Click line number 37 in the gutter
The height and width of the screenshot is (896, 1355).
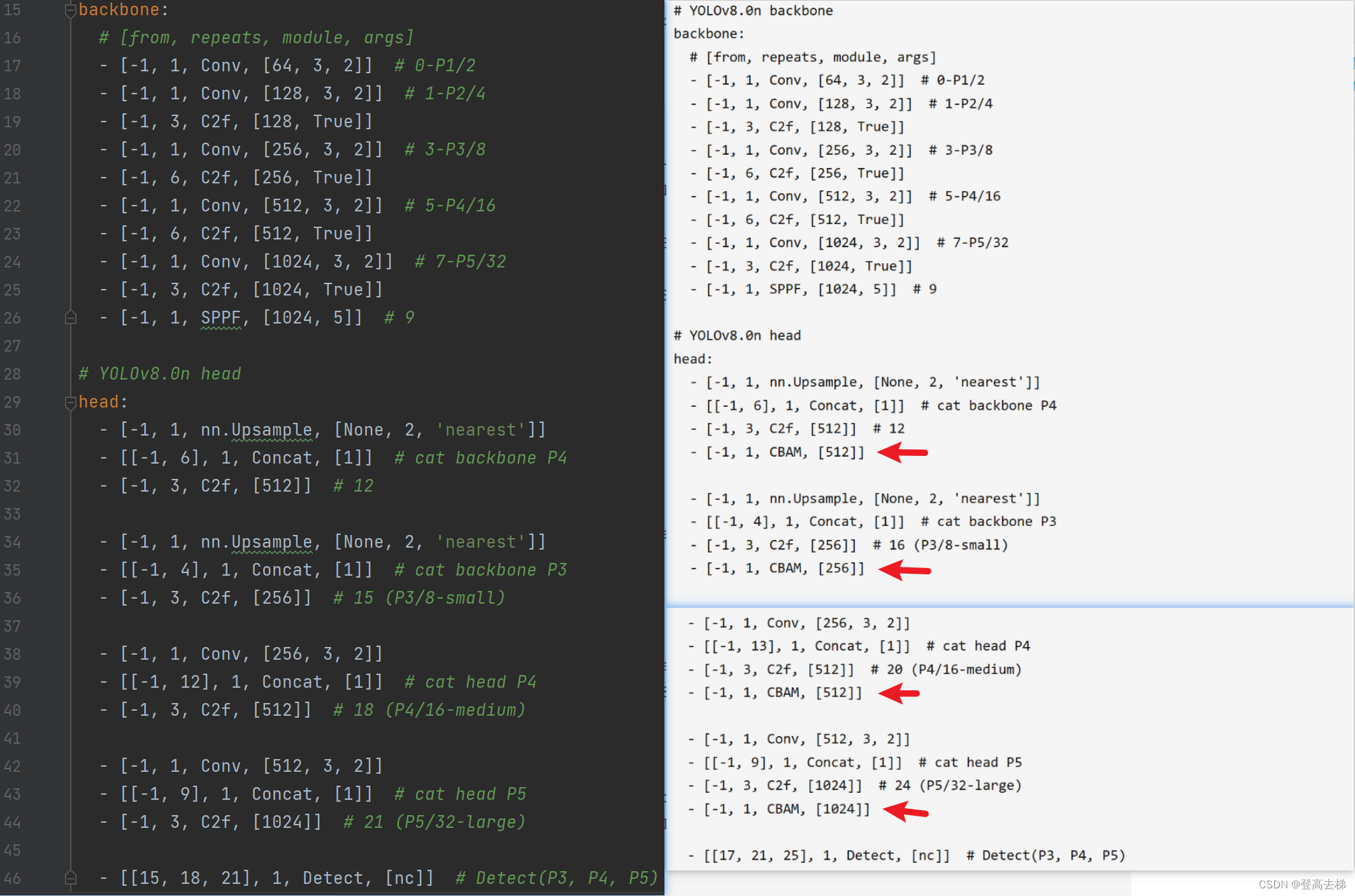[x=12, y=626]
